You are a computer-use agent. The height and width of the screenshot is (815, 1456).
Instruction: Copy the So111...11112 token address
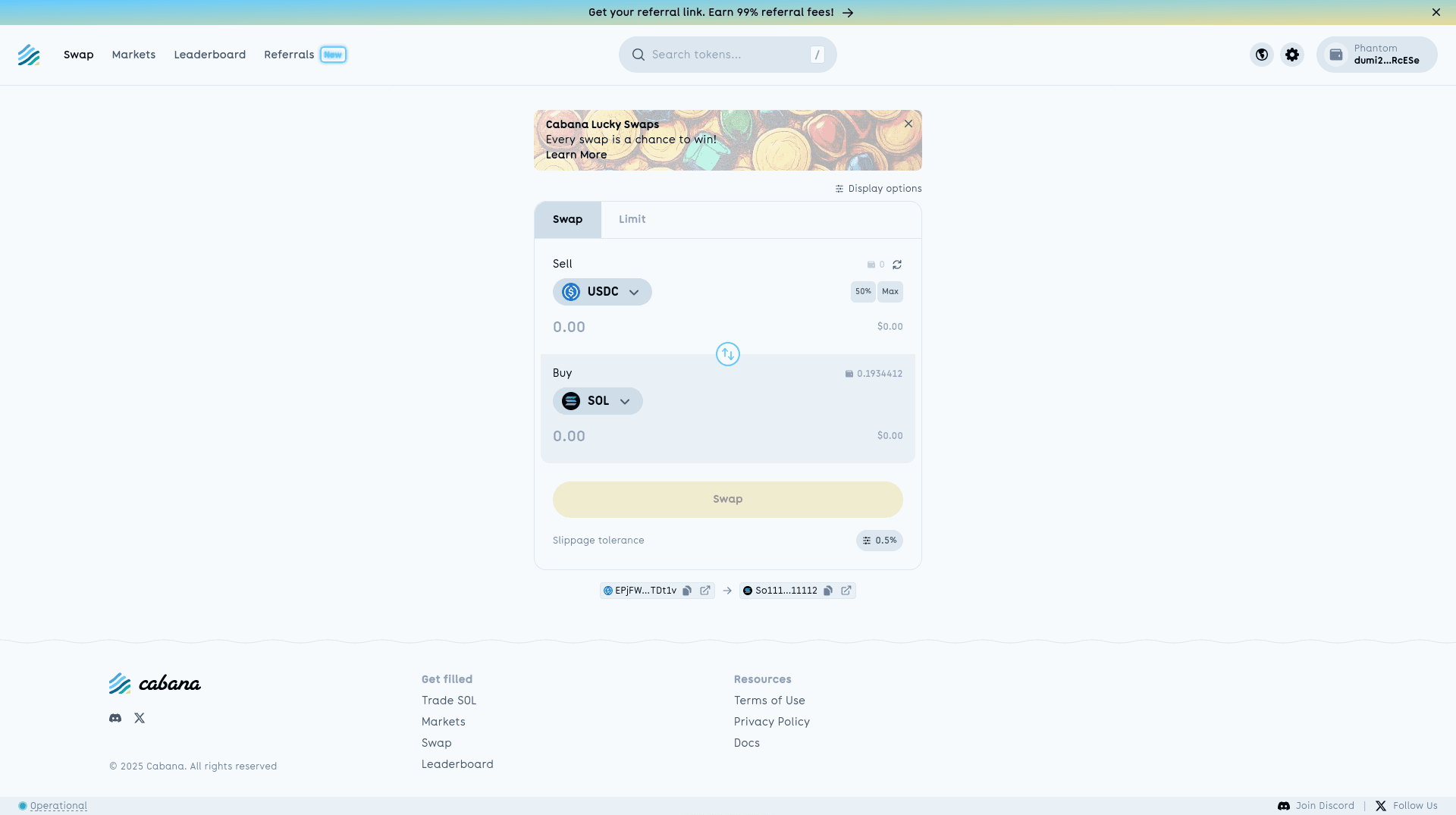coord(828,591)
